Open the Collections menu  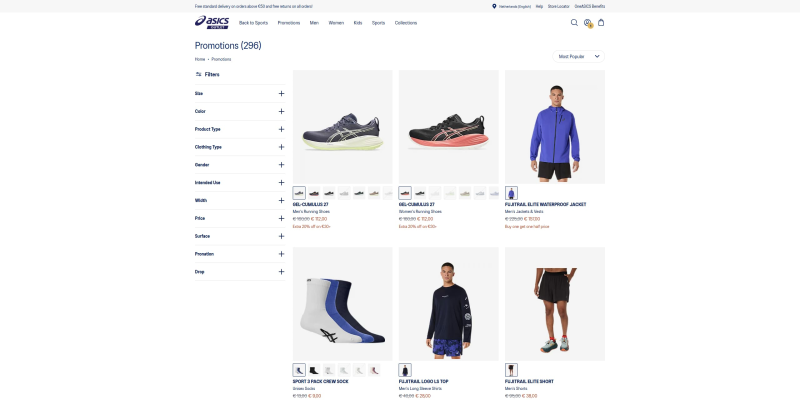click(406, 23)
